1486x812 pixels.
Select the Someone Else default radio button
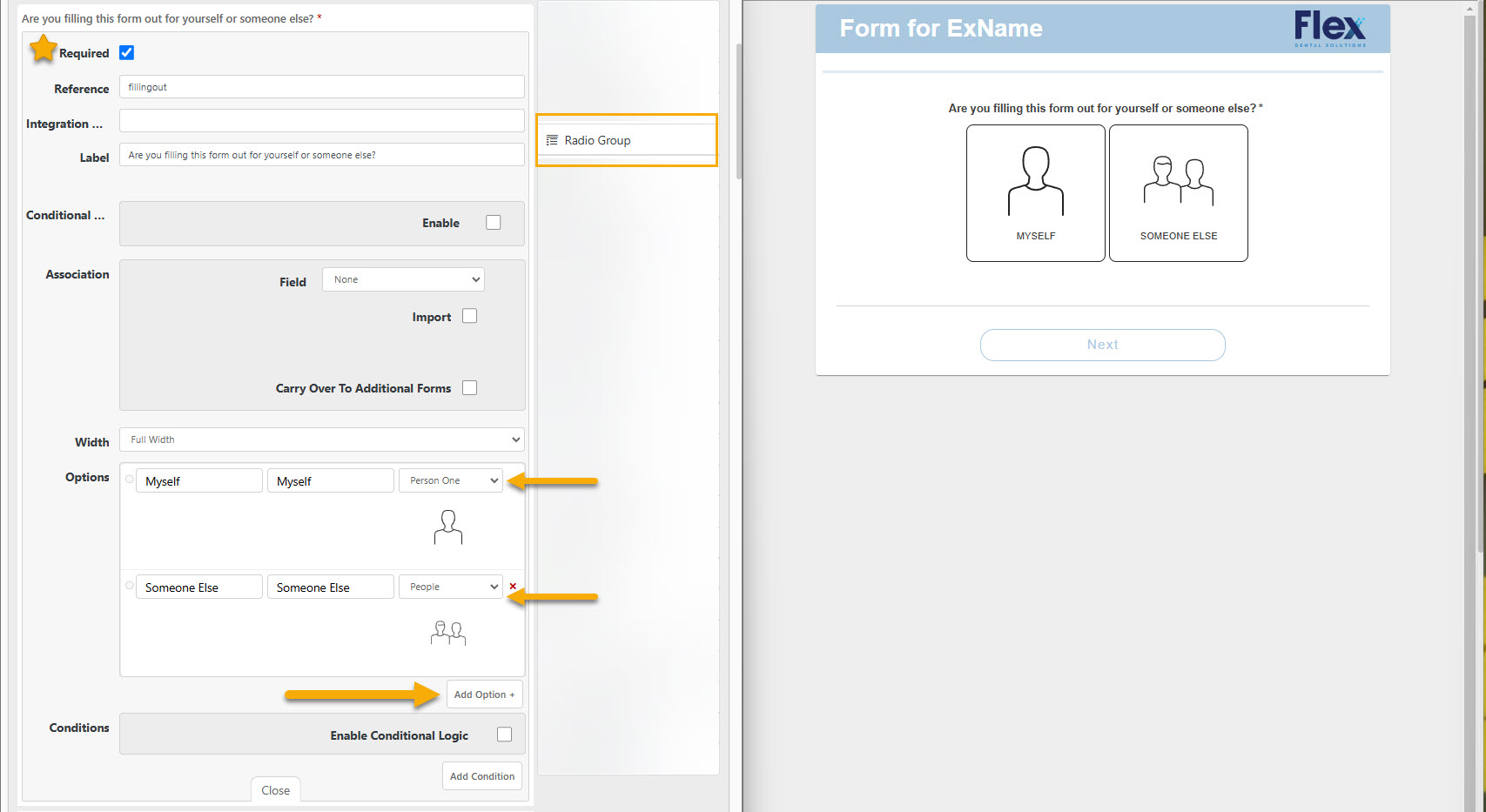130,585
